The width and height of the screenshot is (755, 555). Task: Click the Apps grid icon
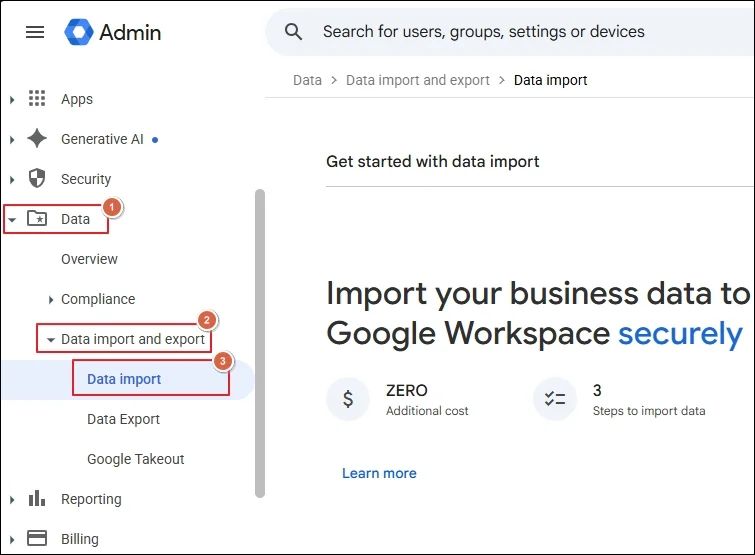click(37, 98)
